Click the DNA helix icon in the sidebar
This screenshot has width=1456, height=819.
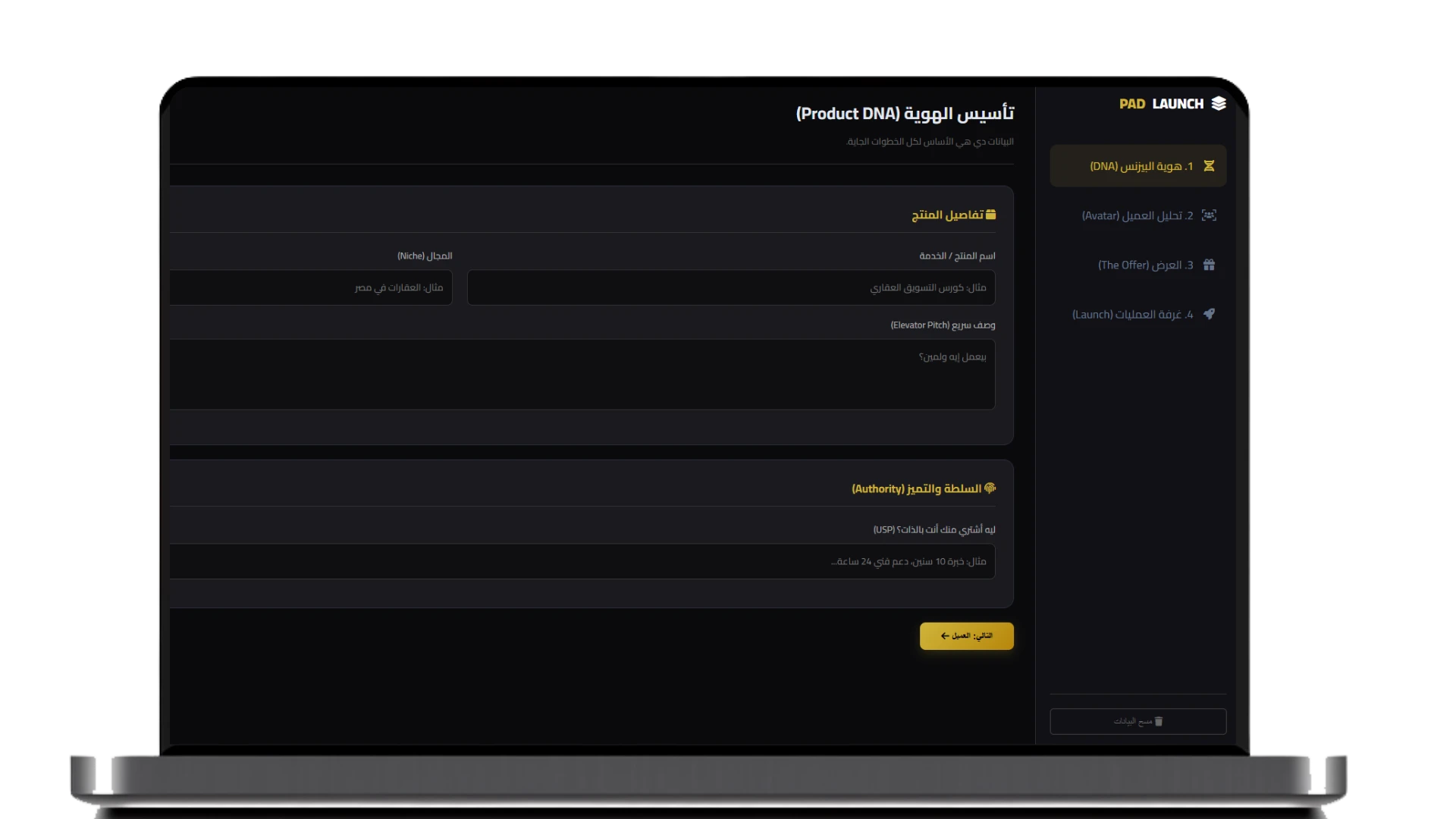click(x=1209, y=166)
